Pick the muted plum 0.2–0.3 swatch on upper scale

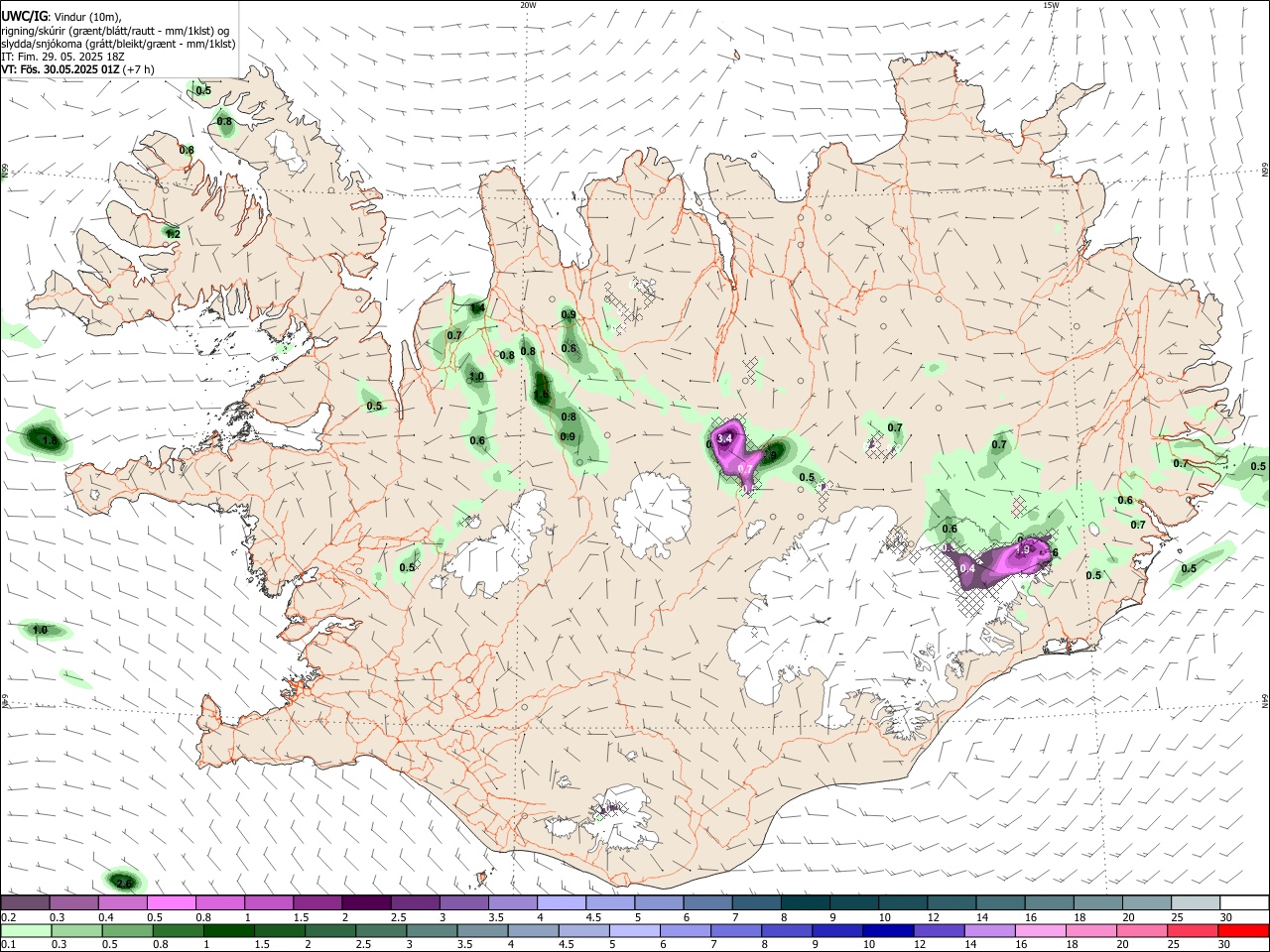pos(26,903)
